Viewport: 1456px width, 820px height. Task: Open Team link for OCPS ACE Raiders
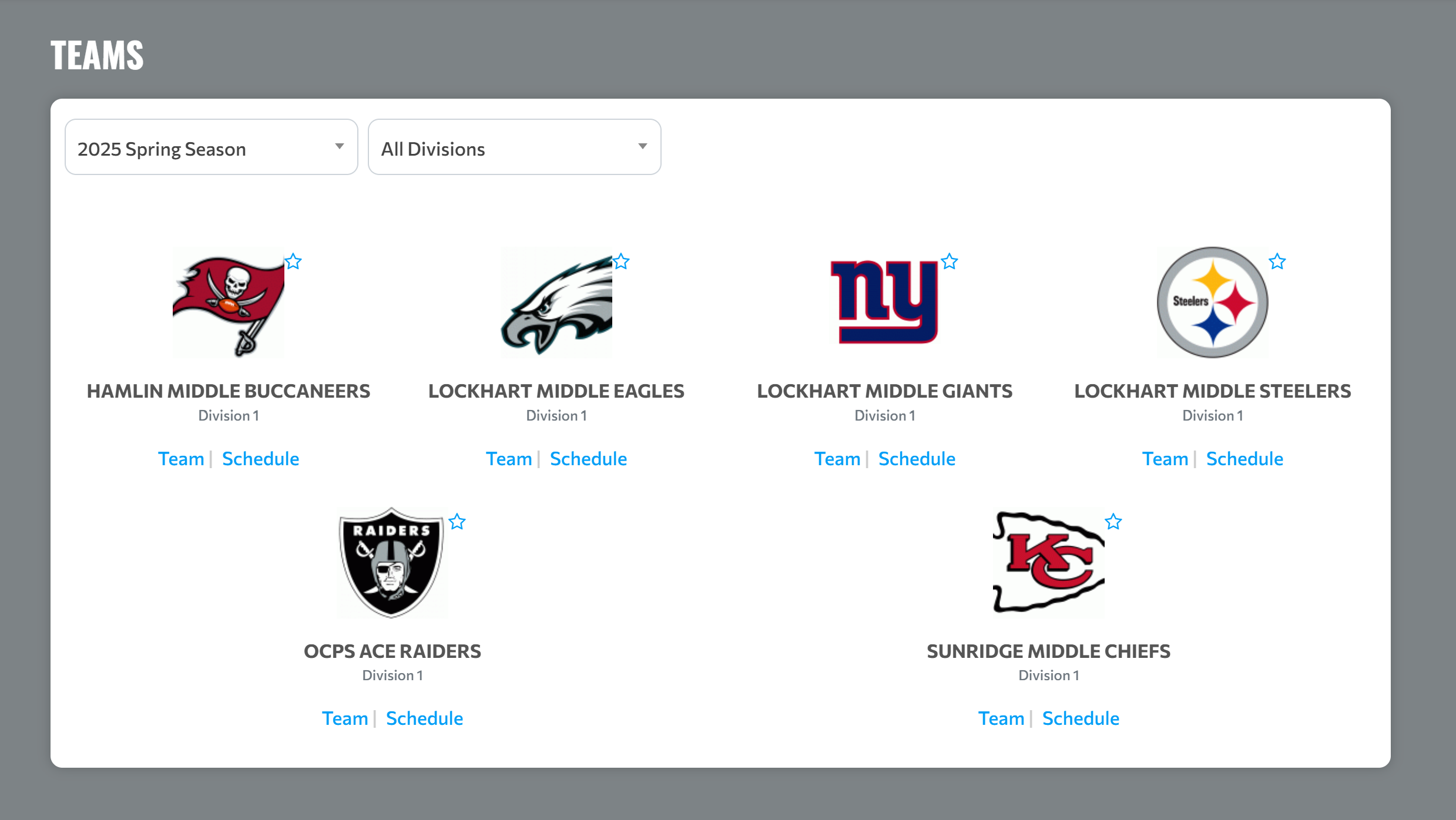(x=345, y=718)
